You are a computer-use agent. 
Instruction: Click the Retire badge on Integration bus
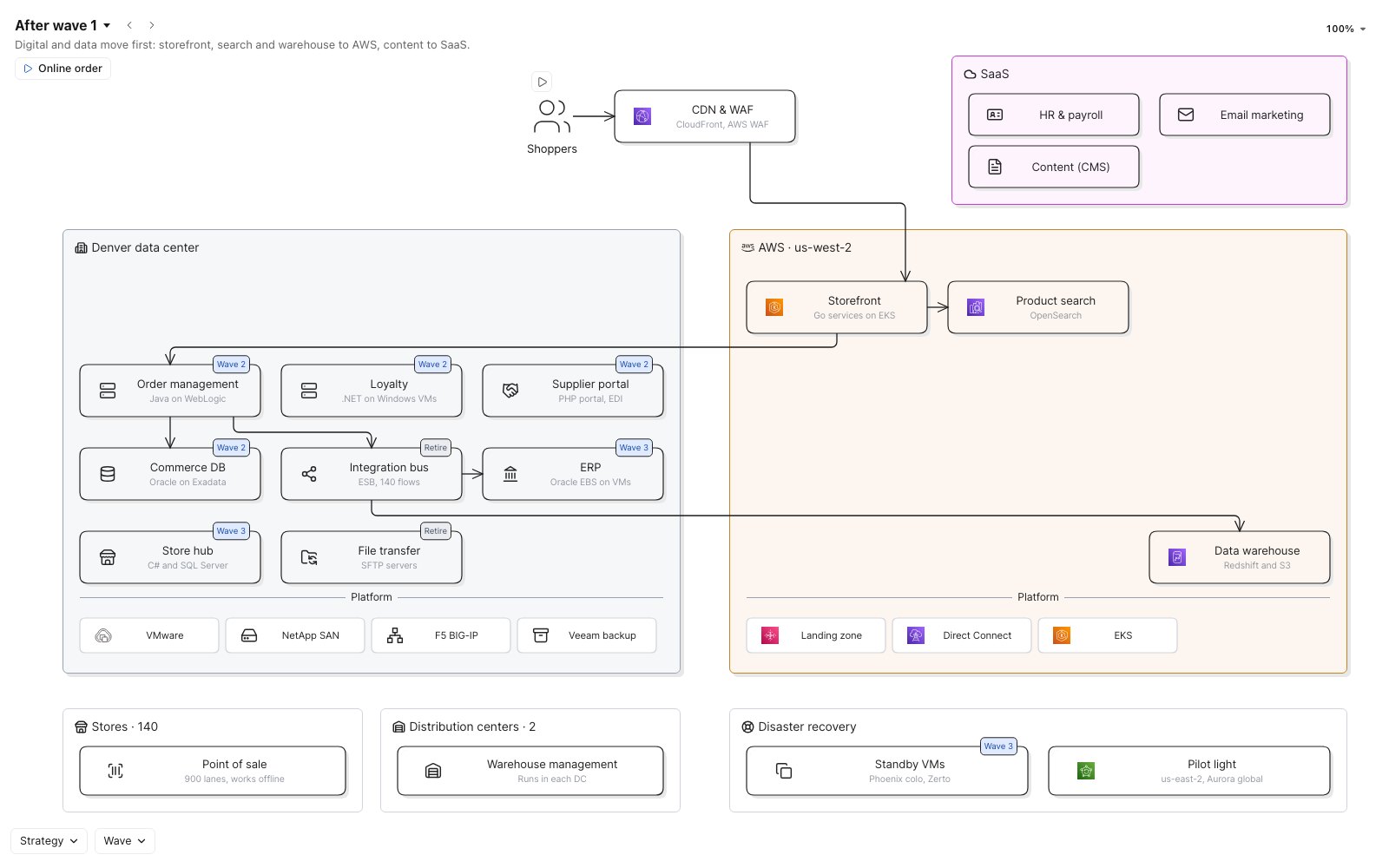[x=436, y=448]
